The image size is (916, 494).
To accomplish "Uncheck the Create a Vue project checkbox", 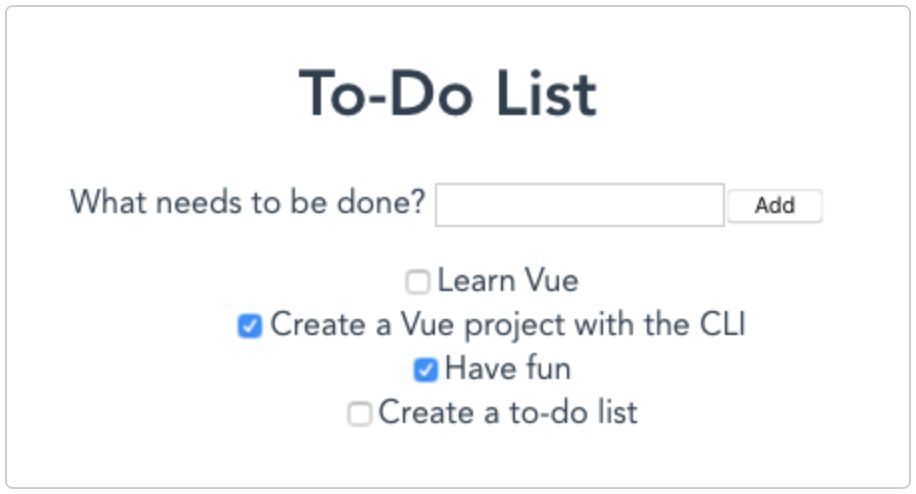I will (x=250, y=326).
